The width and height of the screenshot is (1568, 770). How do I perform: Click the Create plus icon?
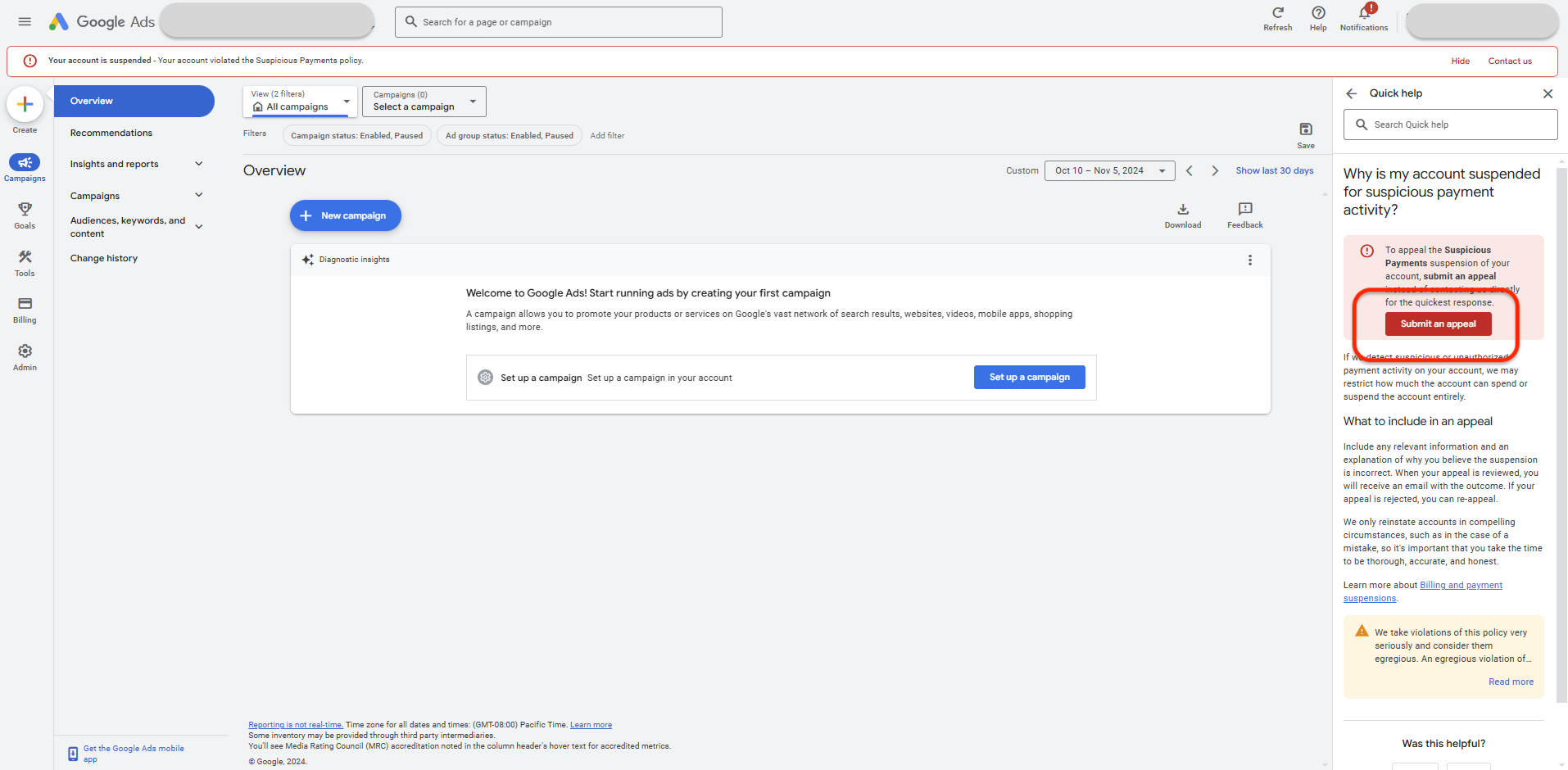25,105
